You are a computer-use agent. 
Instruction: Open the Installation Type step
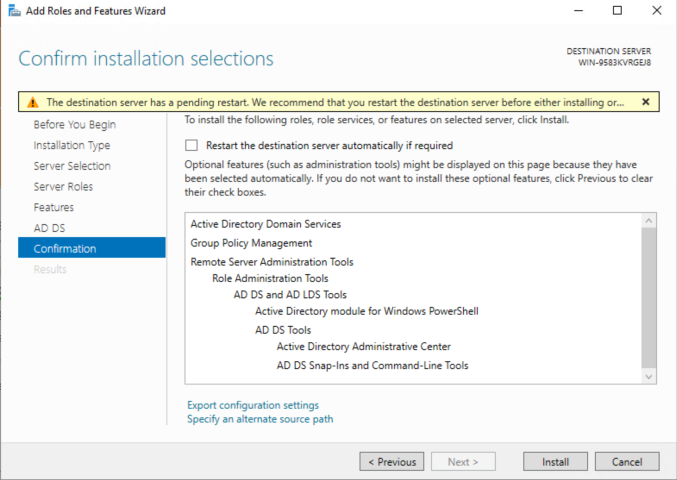pyautogui.click(x=72, y=145)
